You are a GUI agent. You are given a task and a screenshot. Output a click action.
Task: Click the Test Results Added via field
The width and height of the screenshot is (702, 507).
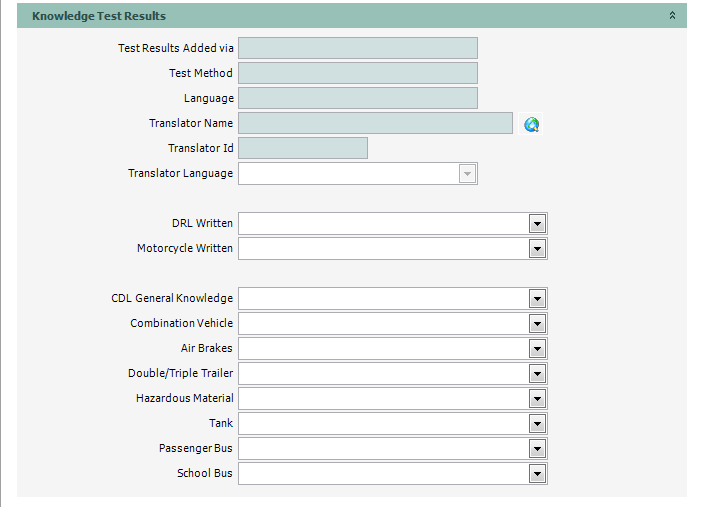[x=357, y=48]
